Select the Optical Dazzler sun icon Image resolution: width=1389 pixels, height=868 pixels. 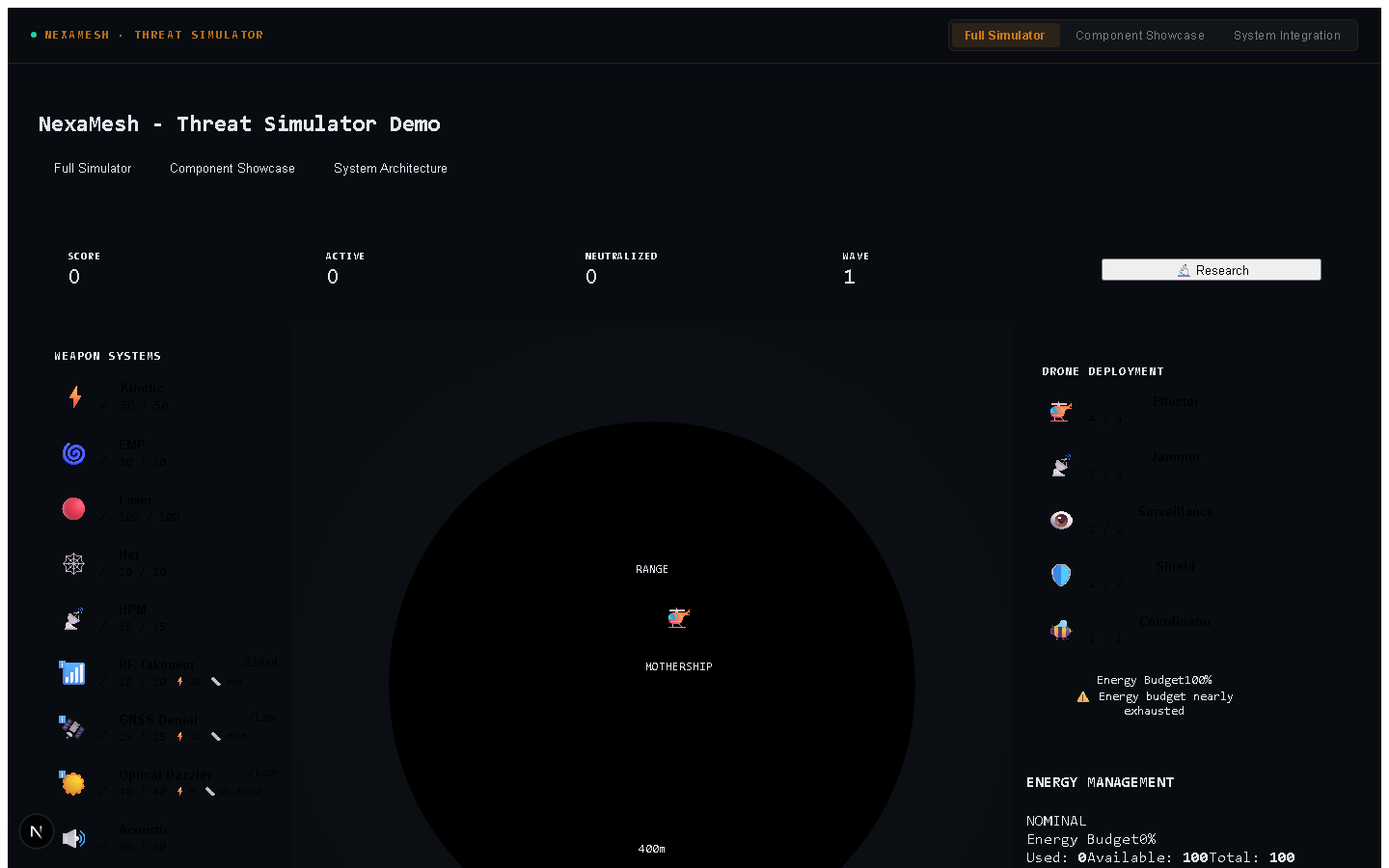[72, 783]
